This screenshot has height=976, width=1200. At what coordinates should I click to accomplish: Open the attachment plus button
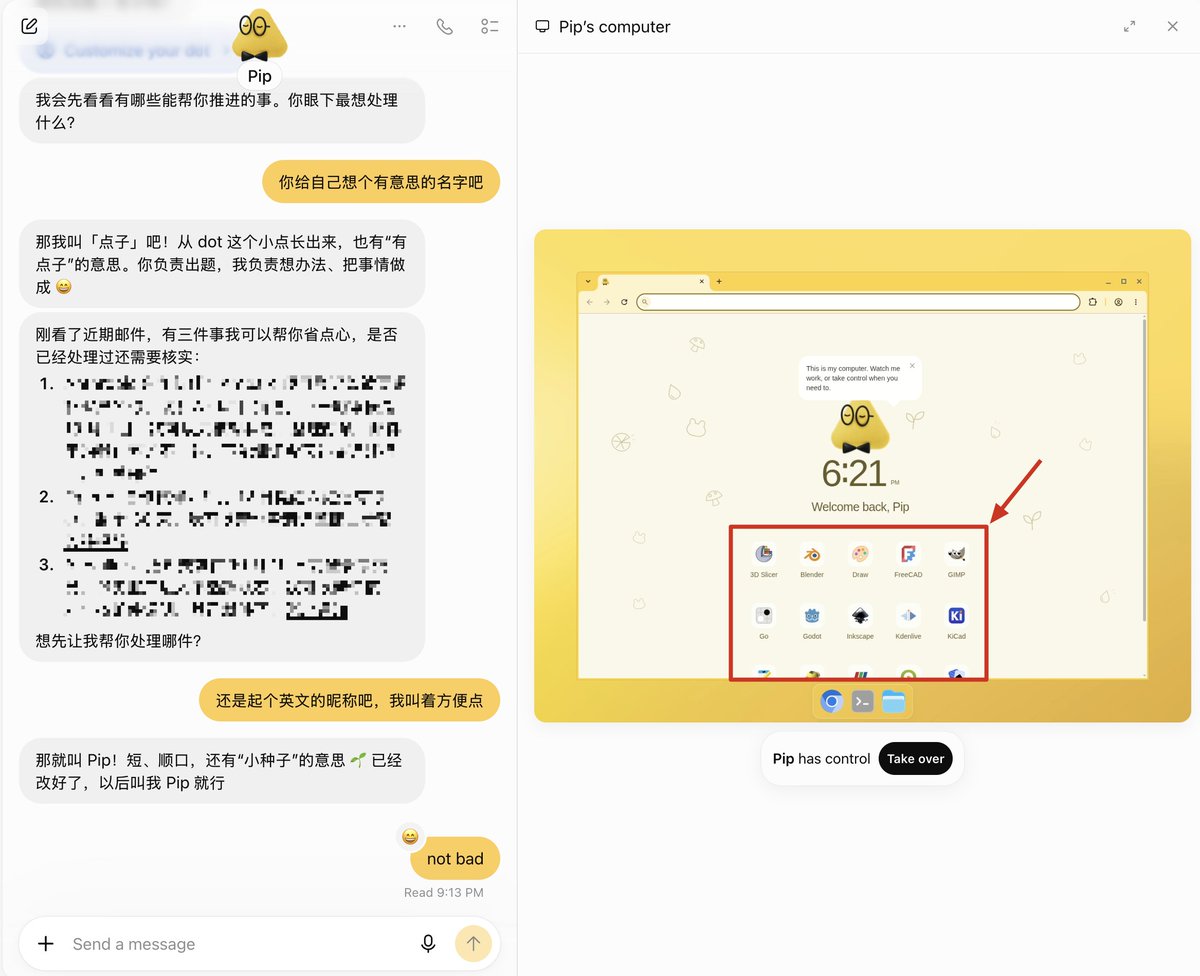(x=46, y=944)
